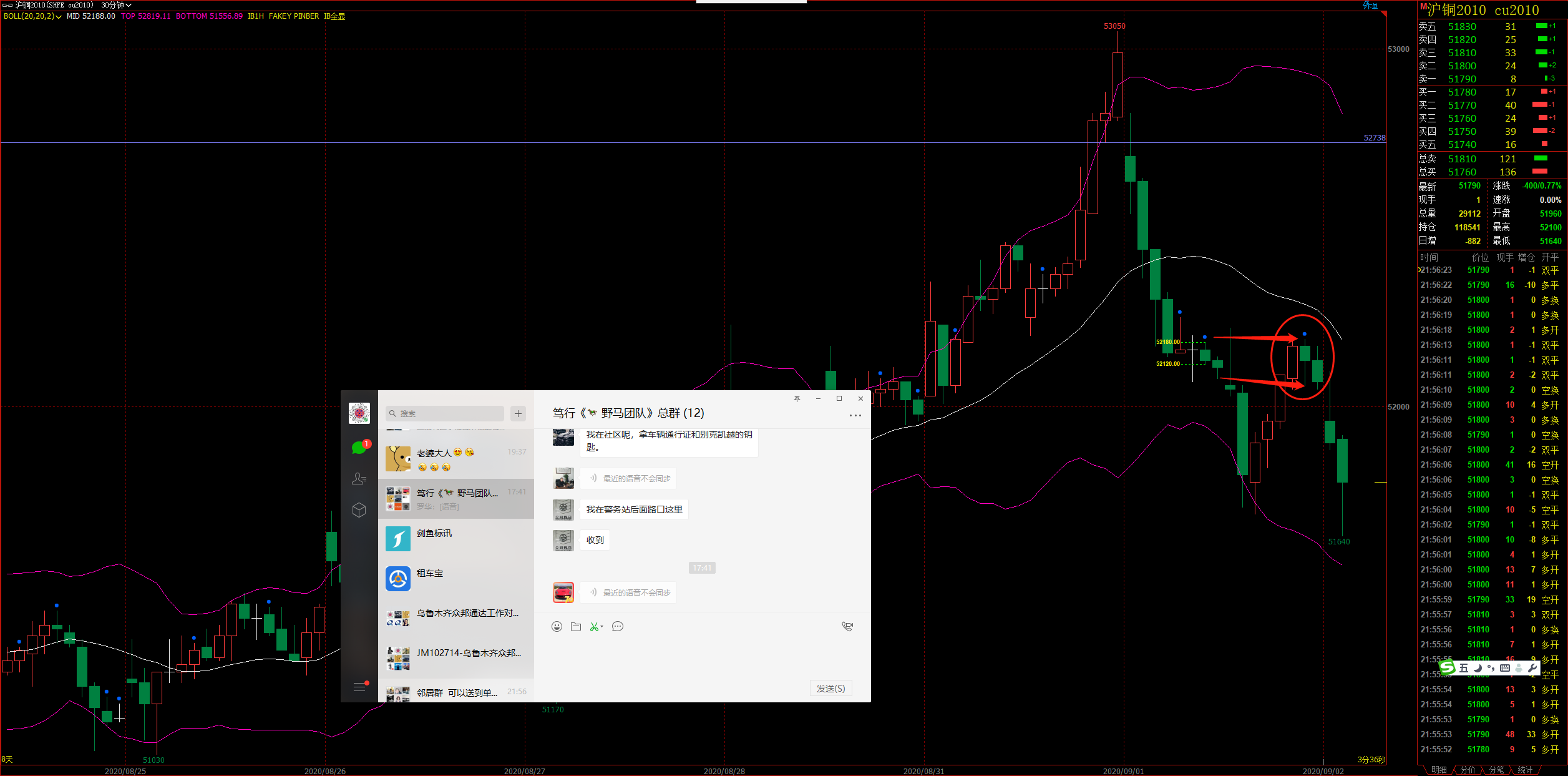Open WeChat contacts icon in sidebar
1568x776 pixels.
(359, 479)
